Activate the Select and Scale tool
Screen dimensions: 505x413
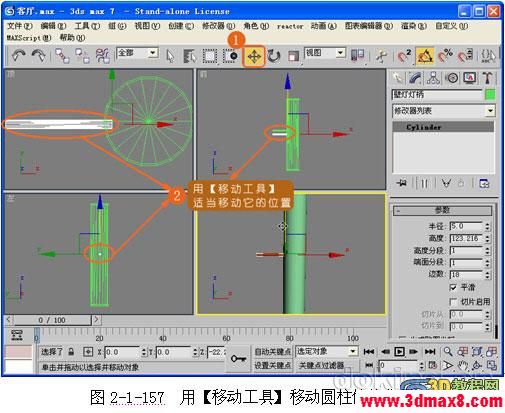(293, 56)
